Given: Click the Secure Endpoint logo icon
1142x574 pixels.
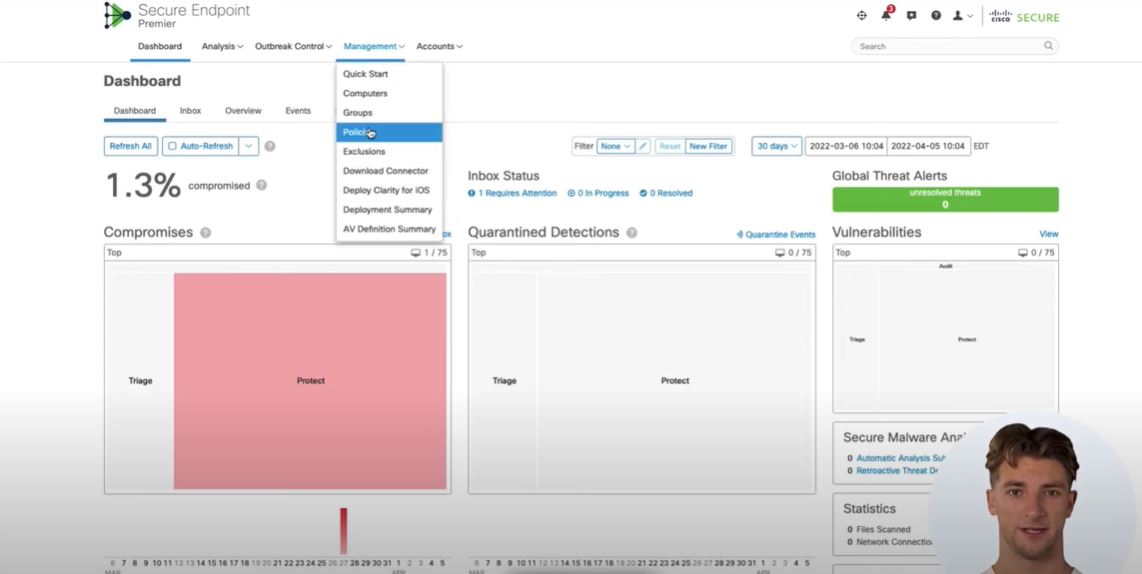Looking at the screenshot, I should 117,15.
